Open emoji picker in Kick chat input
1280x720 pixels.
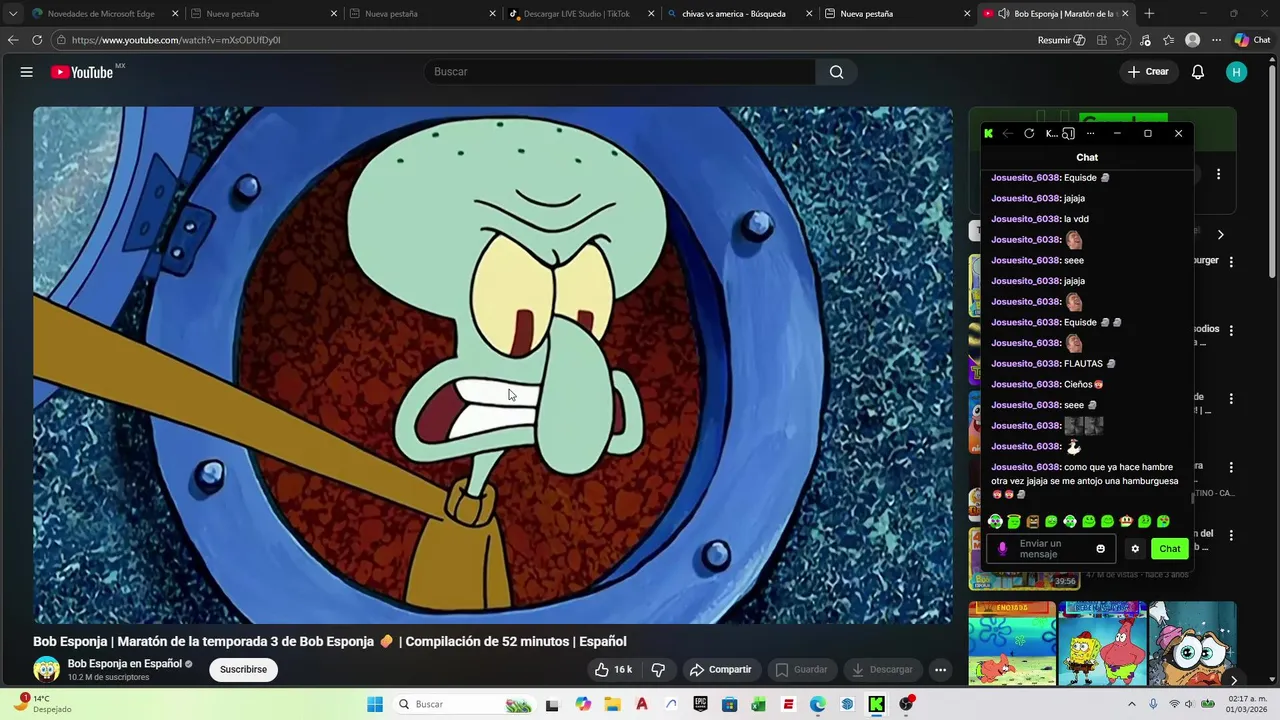pos(1101,549)
